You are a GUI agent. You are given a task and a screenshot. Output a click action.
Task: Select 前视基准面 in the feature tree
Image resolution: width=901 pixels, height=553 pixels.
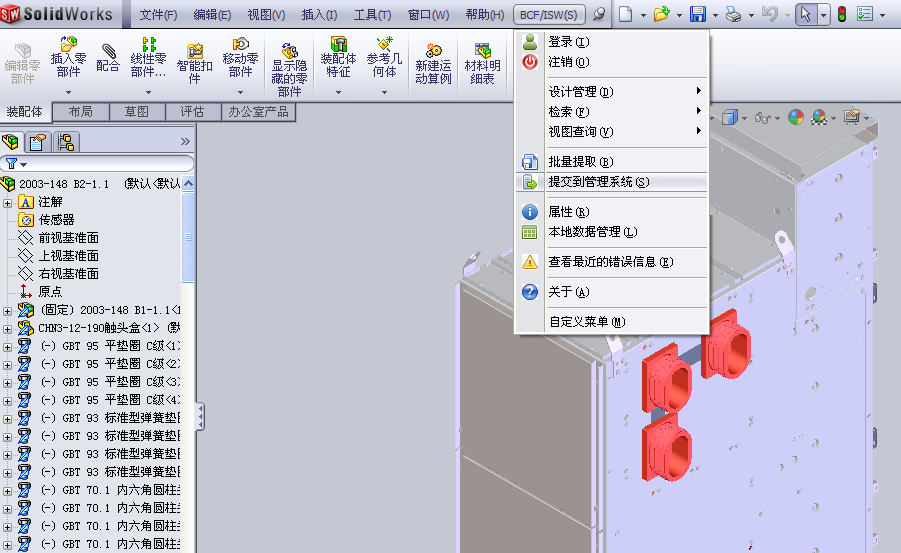coord(68,238)
